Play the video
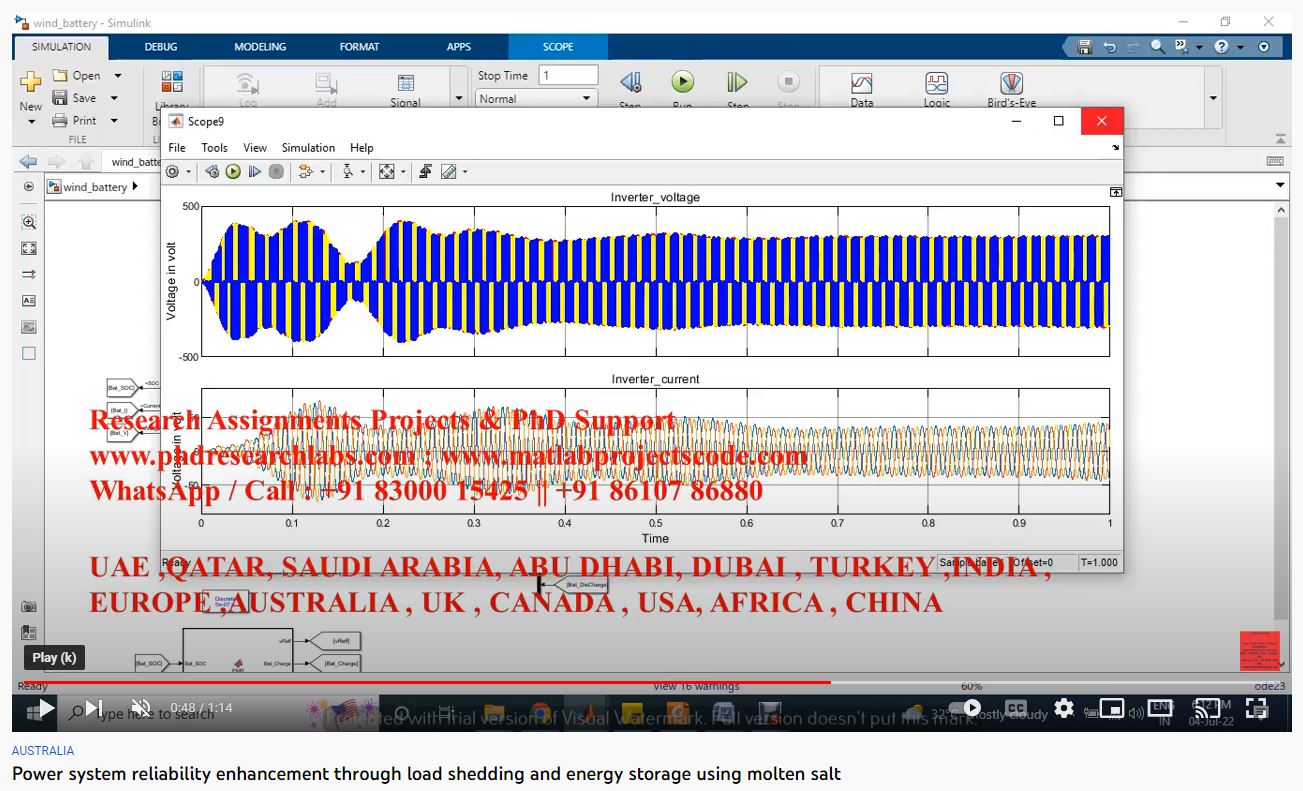1303x791 pixels. [x=46, y=709]
